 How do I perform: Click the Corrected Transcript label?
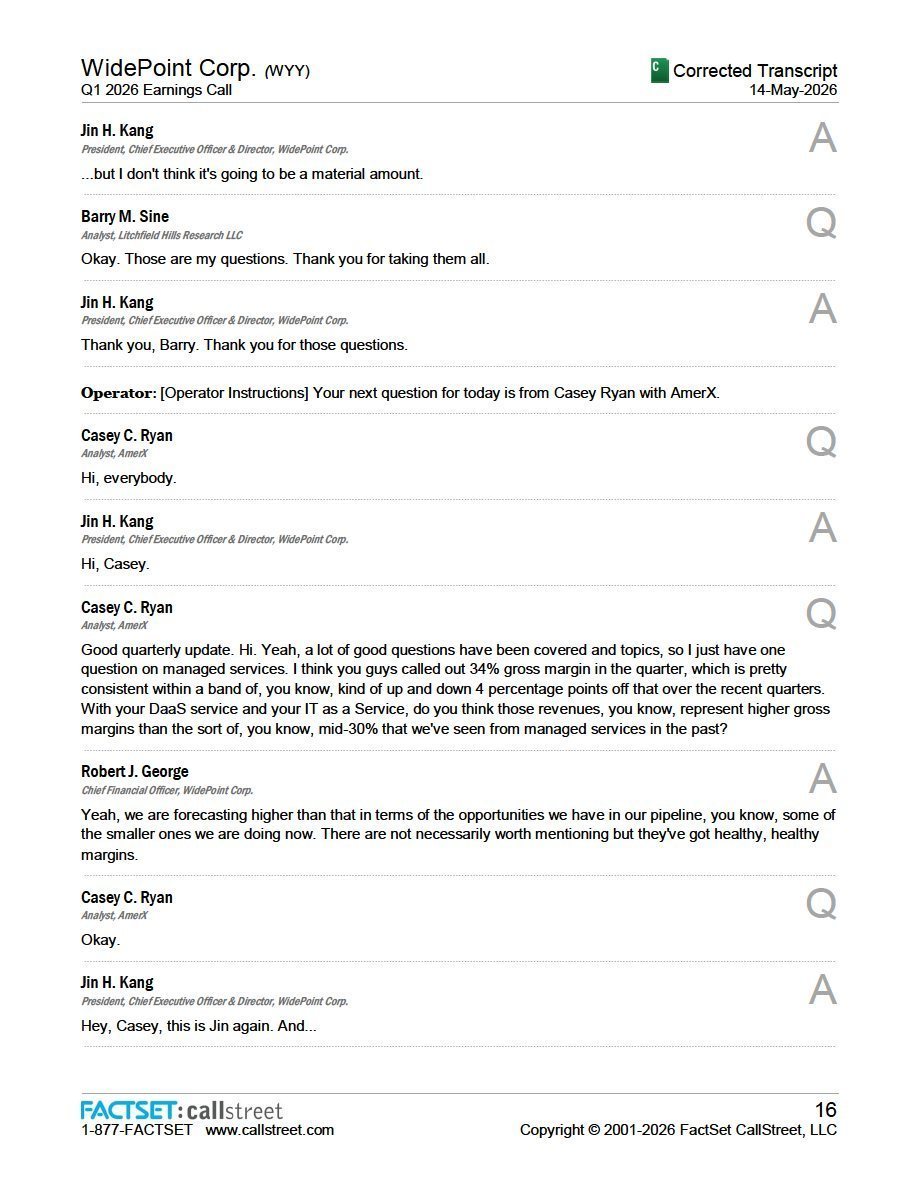click(755, 70)
